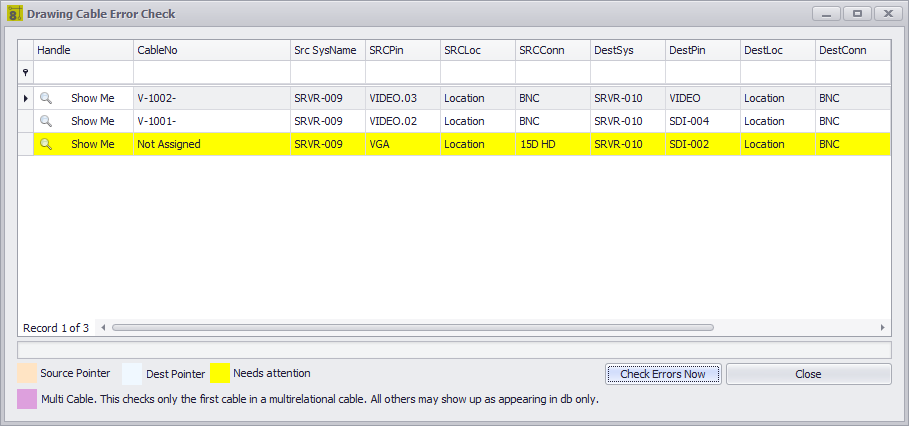
Task: Run Check Errors Now
Action: coord(663,374)
